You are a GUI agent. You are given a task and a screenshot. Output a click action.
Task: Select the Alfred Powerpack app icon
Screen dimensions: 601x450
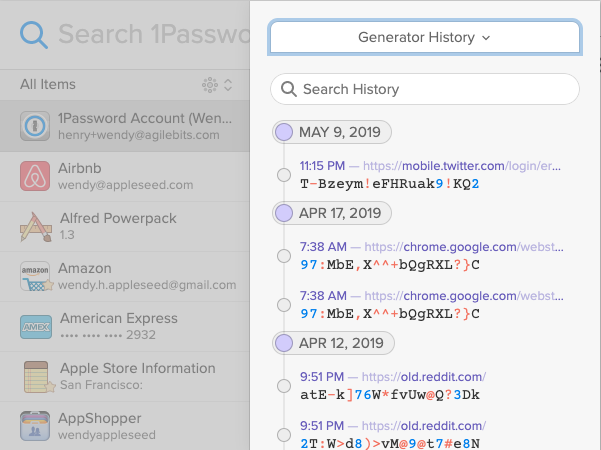[36, 227]
